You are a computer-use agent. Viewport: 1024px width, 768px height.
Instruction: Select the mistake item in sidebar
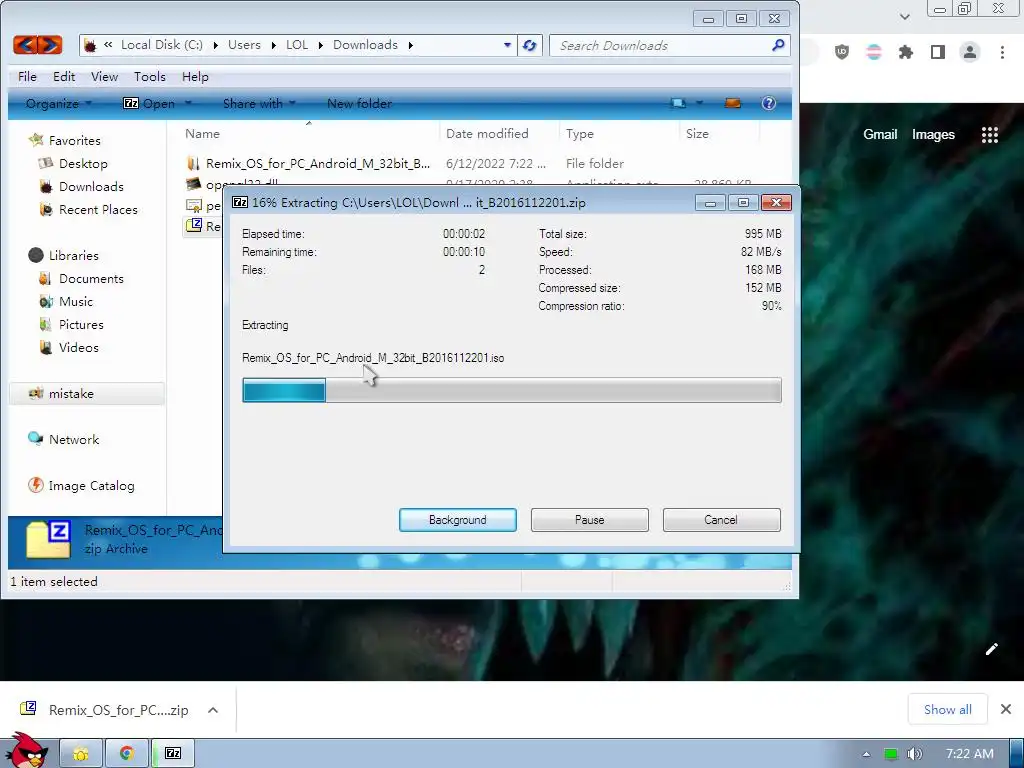(x=86, y=394)
